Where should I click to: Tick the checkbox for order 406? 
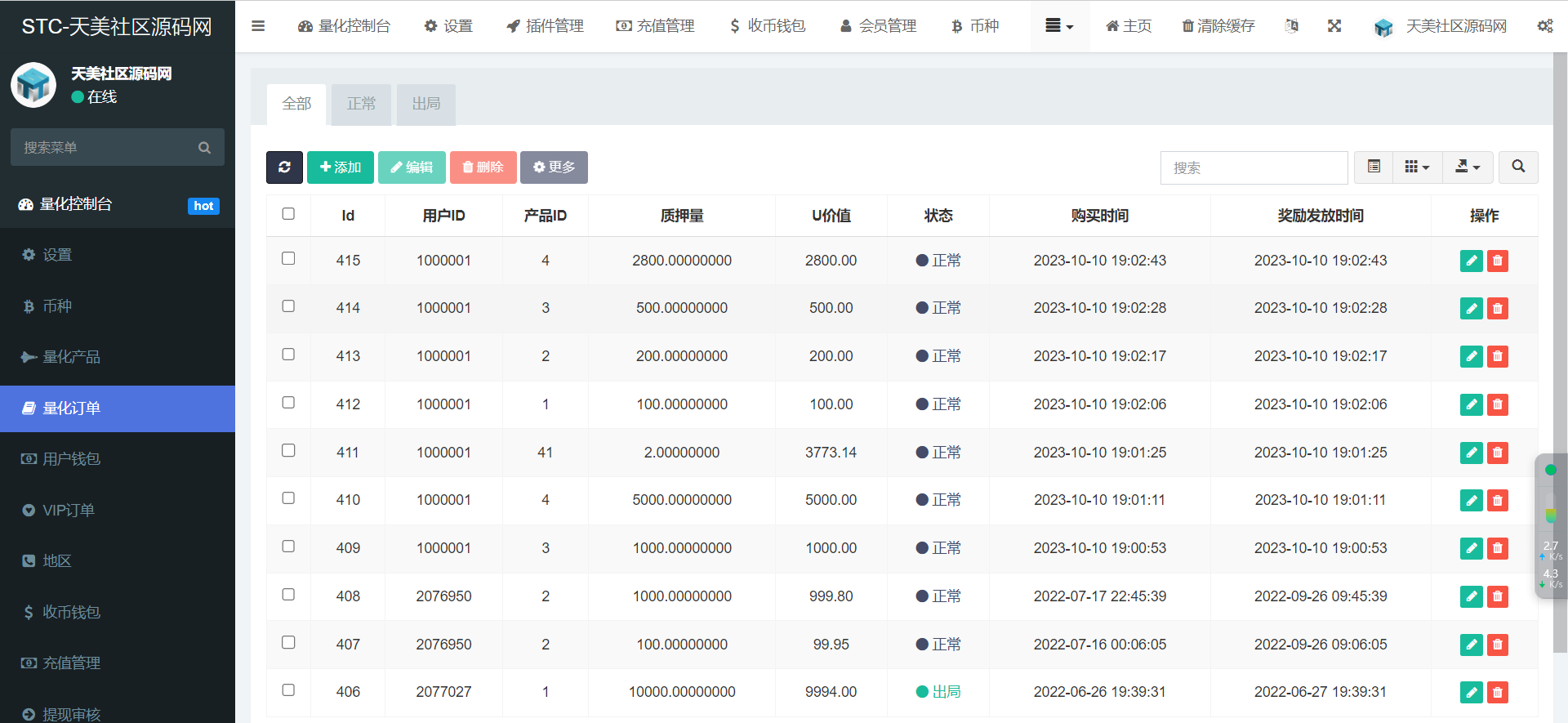coord(288,690)
